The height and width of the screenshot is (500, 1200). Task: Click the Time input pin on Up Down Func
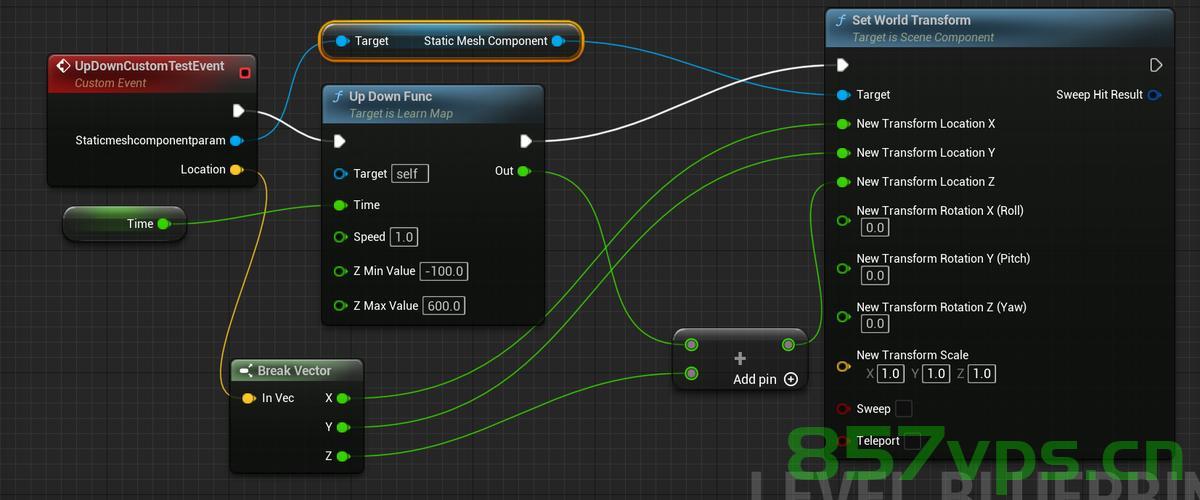tap(340, 205)
